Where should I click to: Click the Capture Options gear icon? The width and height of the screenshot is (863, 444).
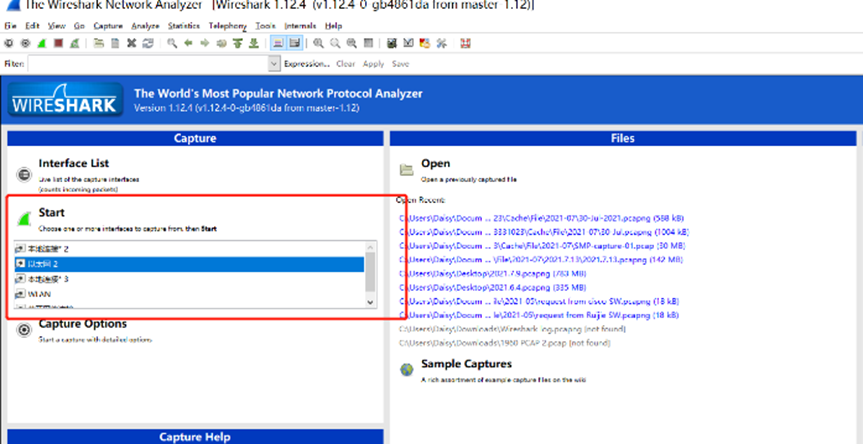coord(23,330)
